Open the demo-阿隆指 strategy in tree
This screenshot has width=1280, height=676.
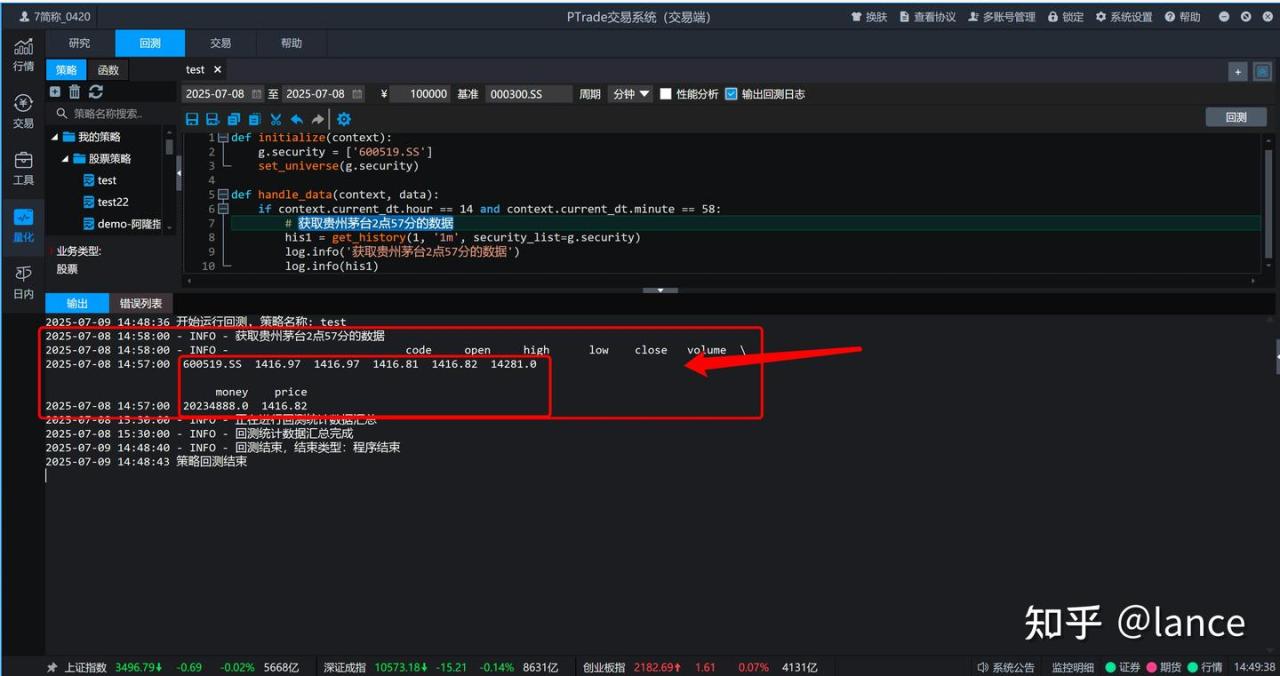(x=121, y=225)
